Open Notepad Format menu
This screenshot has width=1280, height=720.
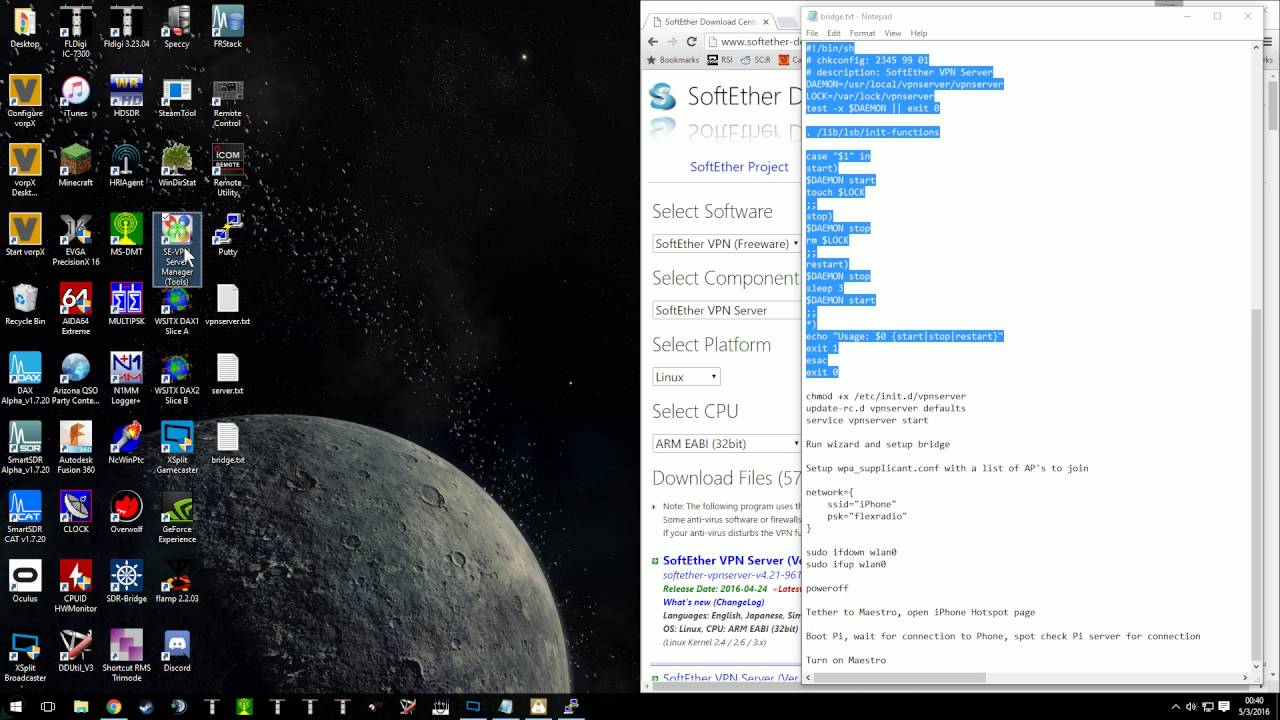click(862, 33)
